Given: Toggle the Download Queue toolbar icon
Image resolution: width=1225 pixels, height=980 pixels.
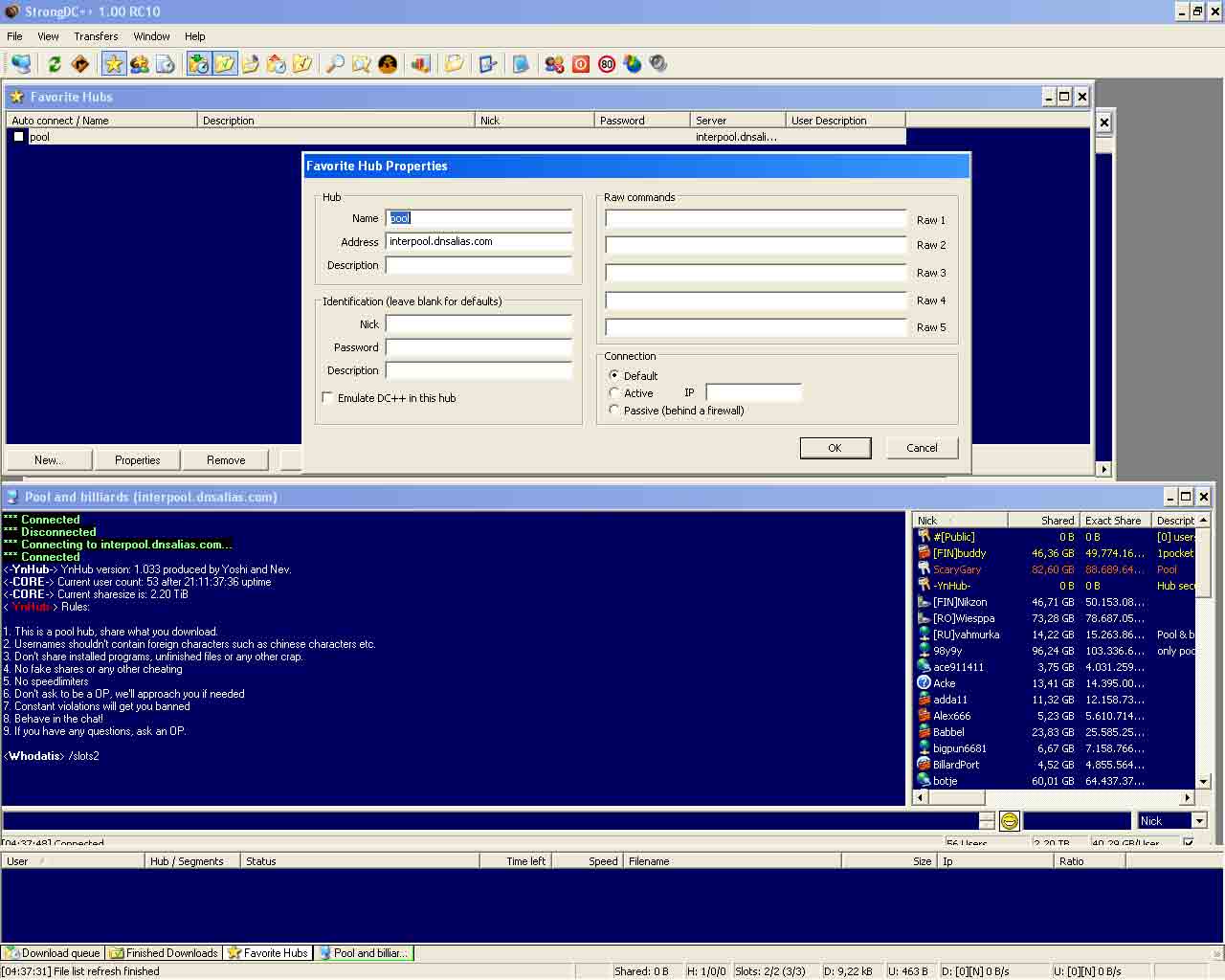Looking at the screenshot, I should pyautogui.click(x=198, y=64).
